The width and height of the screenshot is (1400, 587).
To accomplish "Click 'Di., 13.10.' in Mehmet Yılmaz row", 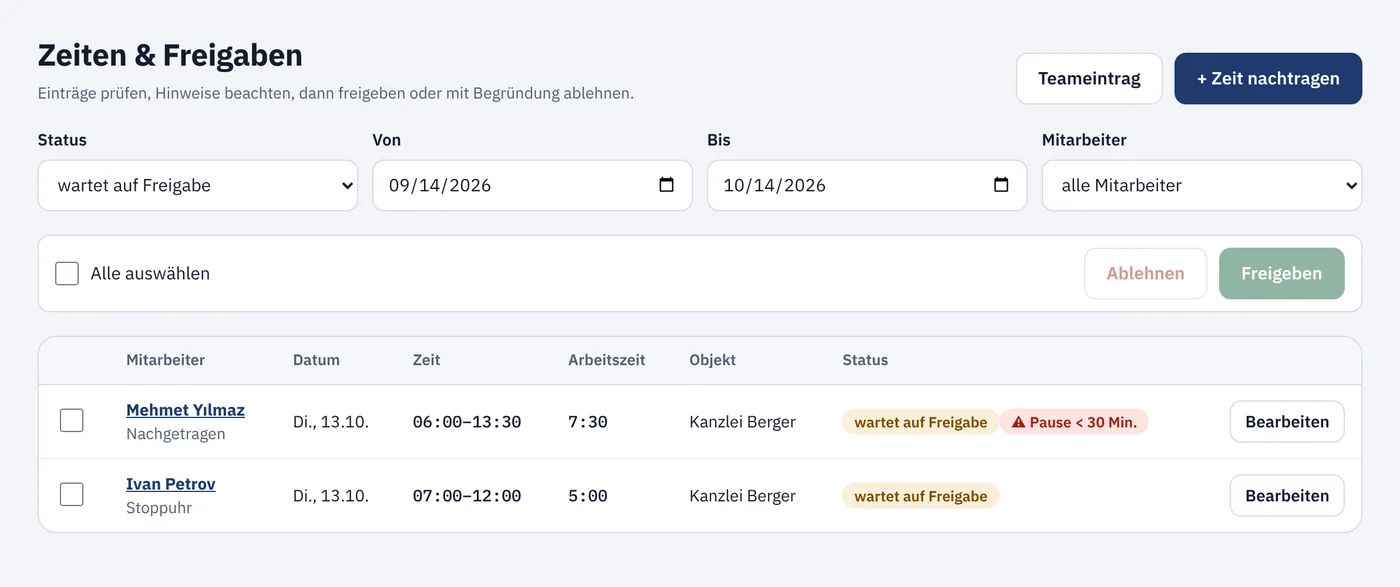I will coord(331,422).
